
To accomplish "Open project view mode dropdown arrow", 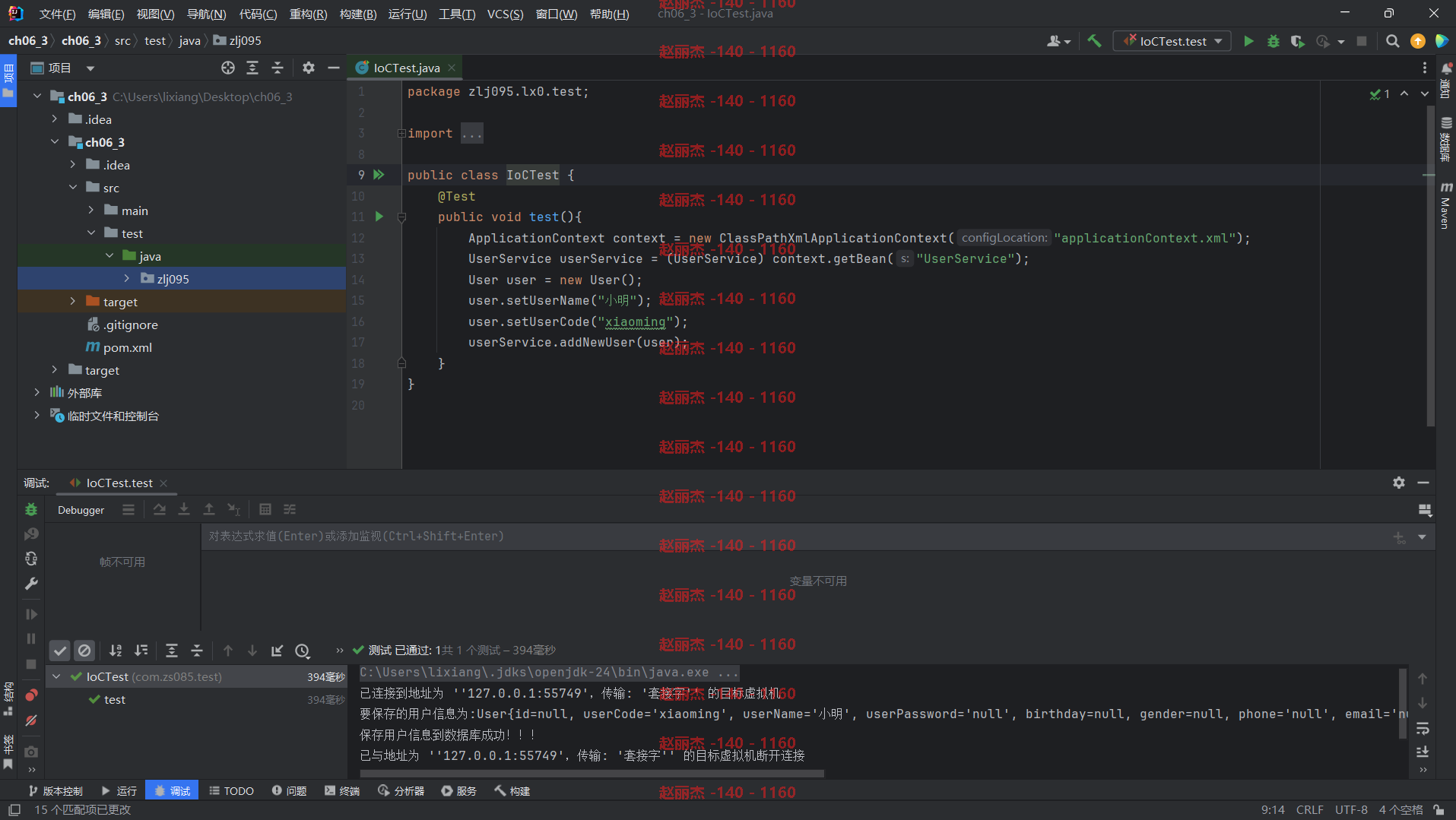I will click(90, 68).
